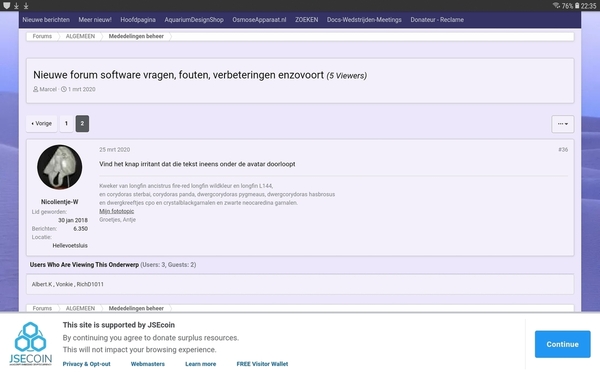Click the bottom Forums breadcrumb
This screenshot has height=375, width=600.
42,308
